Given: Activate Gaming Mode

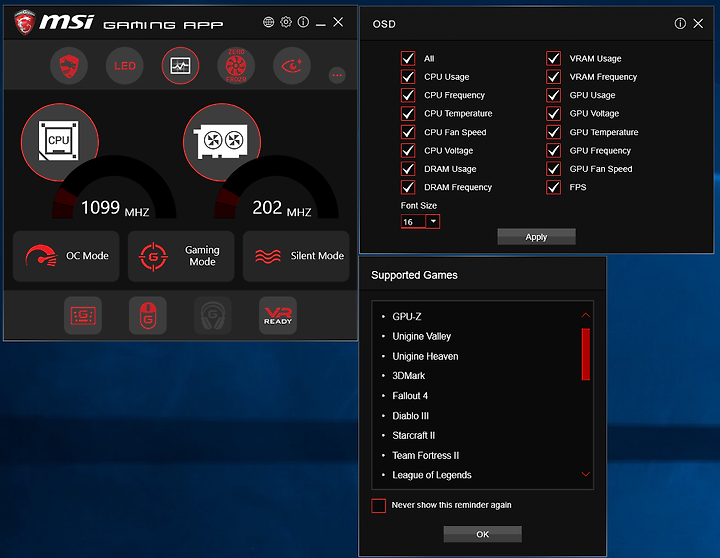Looking at the screenshot, I should [181, 256].
